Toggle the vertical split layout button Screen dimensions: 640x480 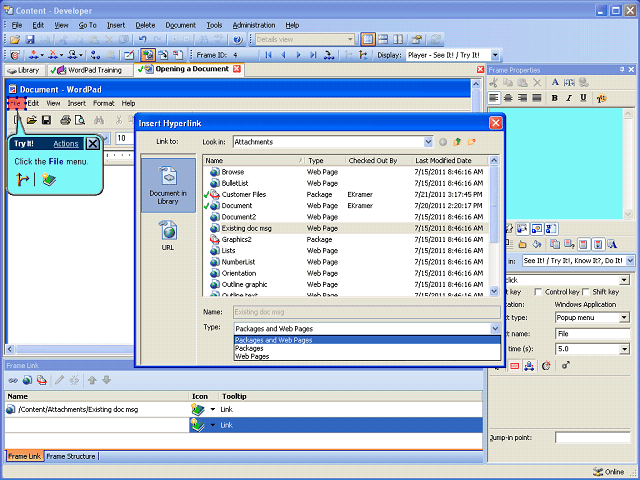[x=398, y=40]
